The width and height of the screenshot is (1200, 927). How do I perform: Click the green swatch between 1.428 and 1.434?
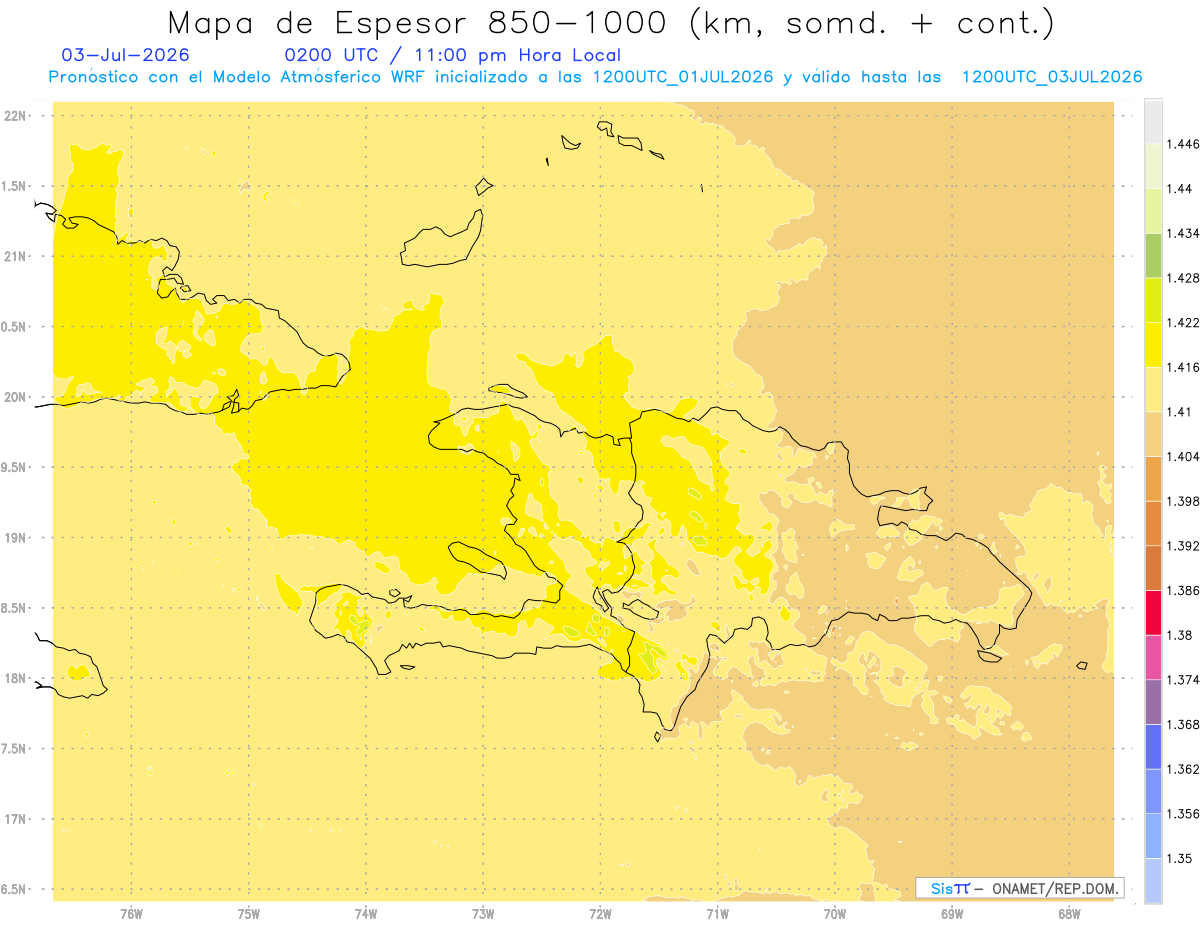1153,255
